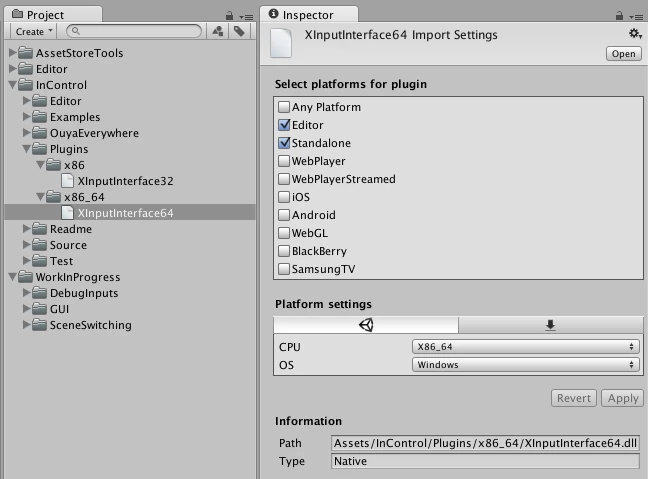Click the Project search field
Screen dimensions: 648x479
click(134, 31)
